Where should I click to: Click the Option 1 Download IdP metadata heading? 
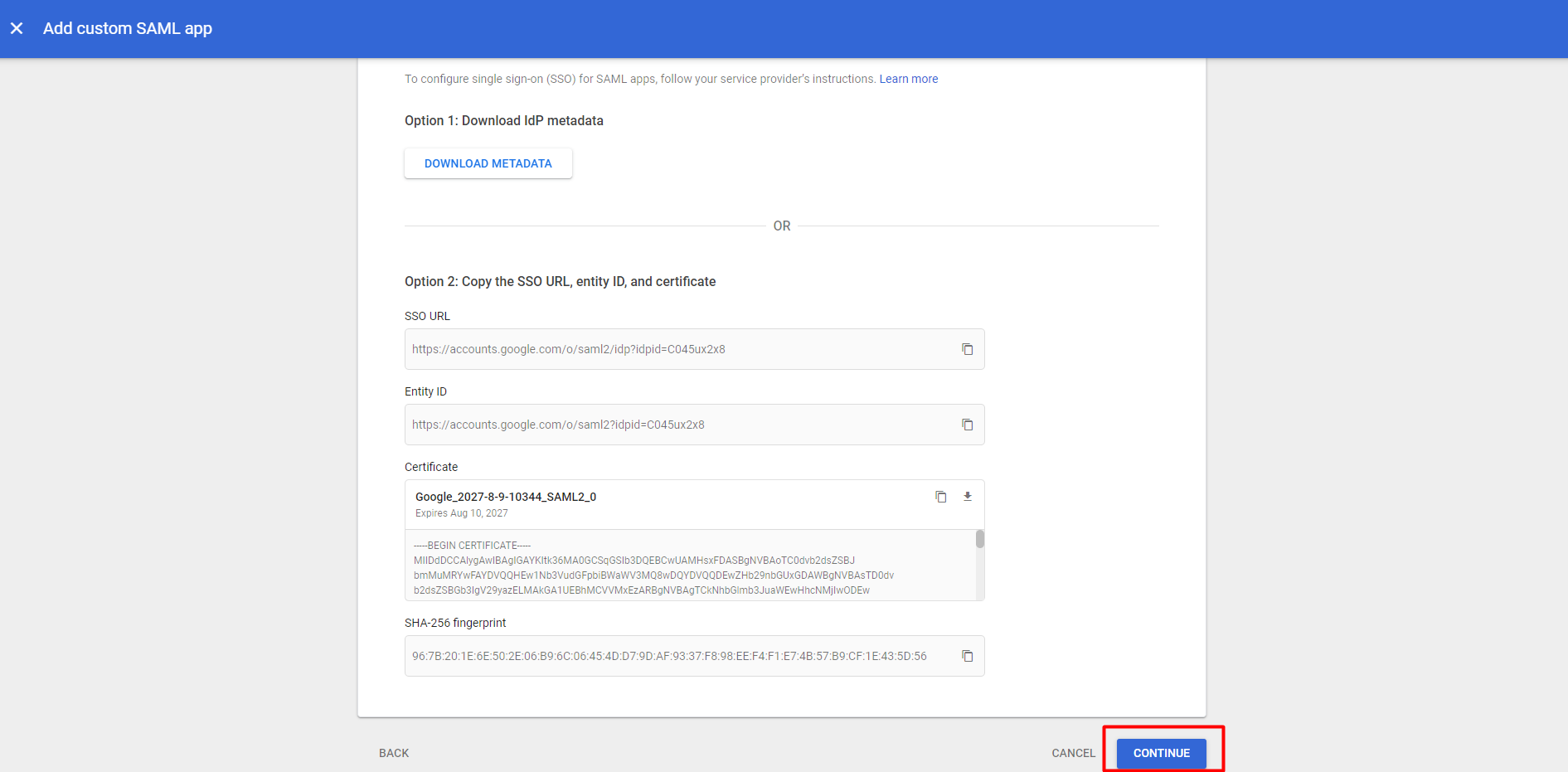(503, 120)
